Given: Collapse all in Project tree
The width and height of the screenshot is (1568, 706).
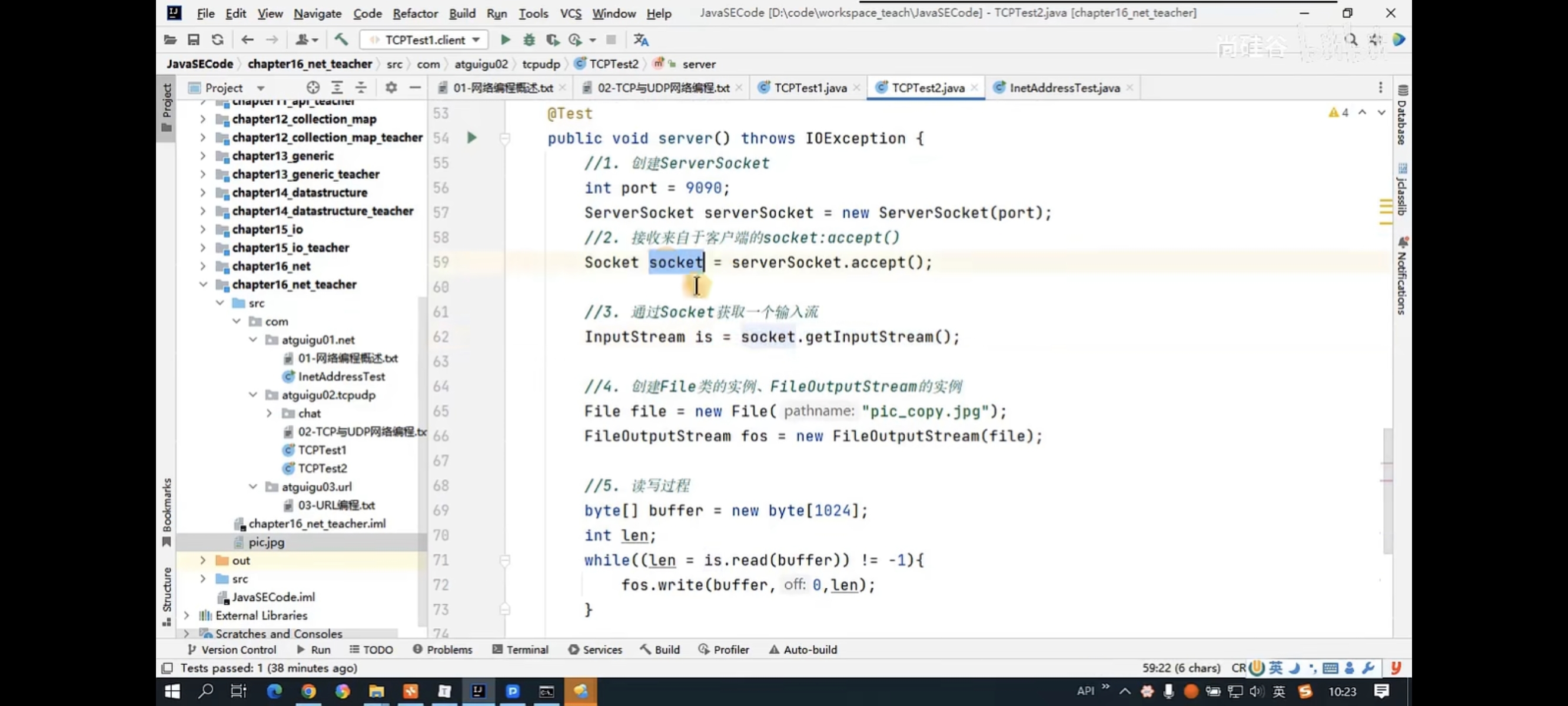Looking at the screenshot, I should click(x=361, y=88).
